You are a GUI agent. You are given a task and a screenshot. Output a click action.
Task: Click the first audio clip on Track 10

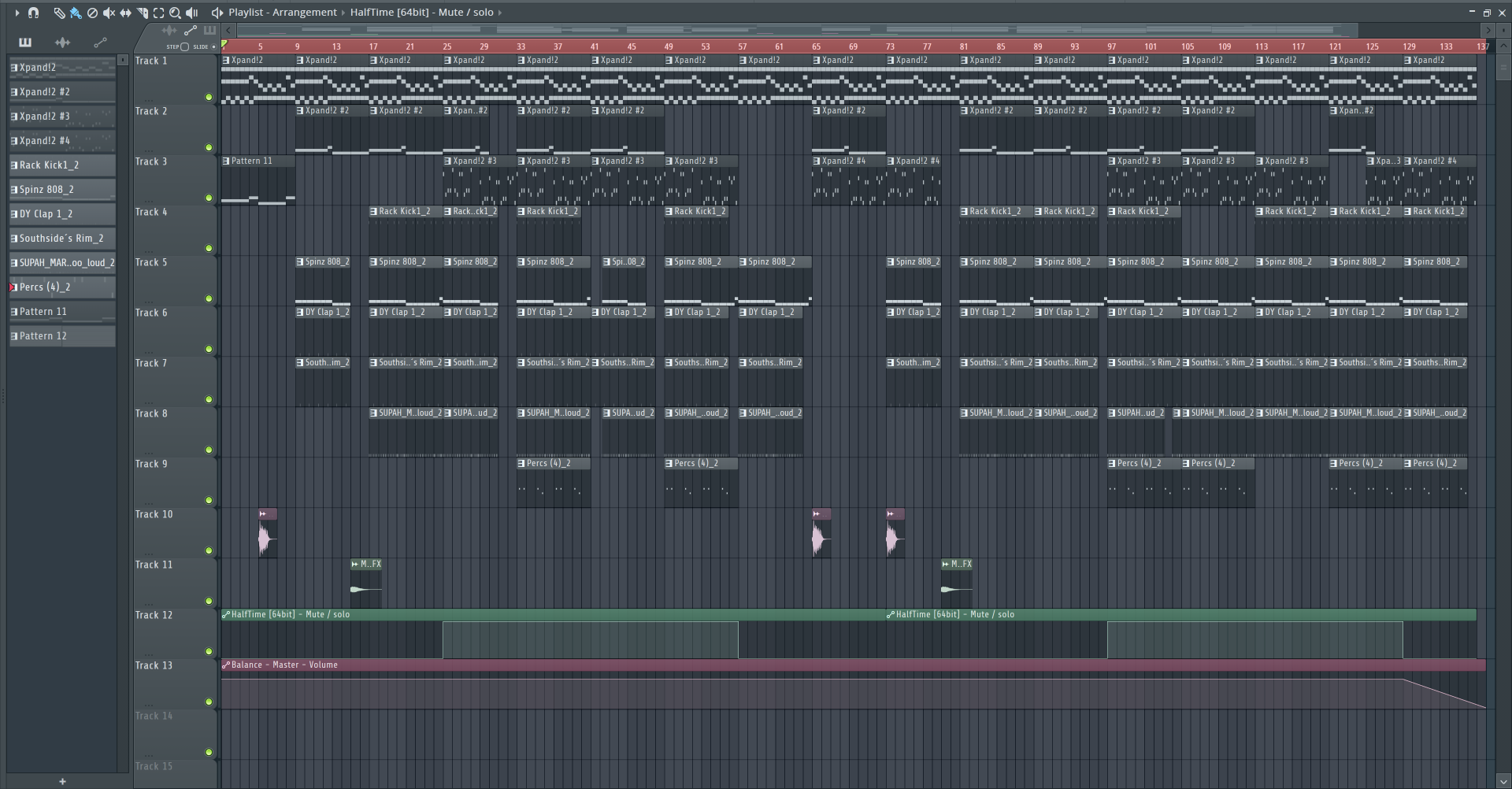(268, 533)
